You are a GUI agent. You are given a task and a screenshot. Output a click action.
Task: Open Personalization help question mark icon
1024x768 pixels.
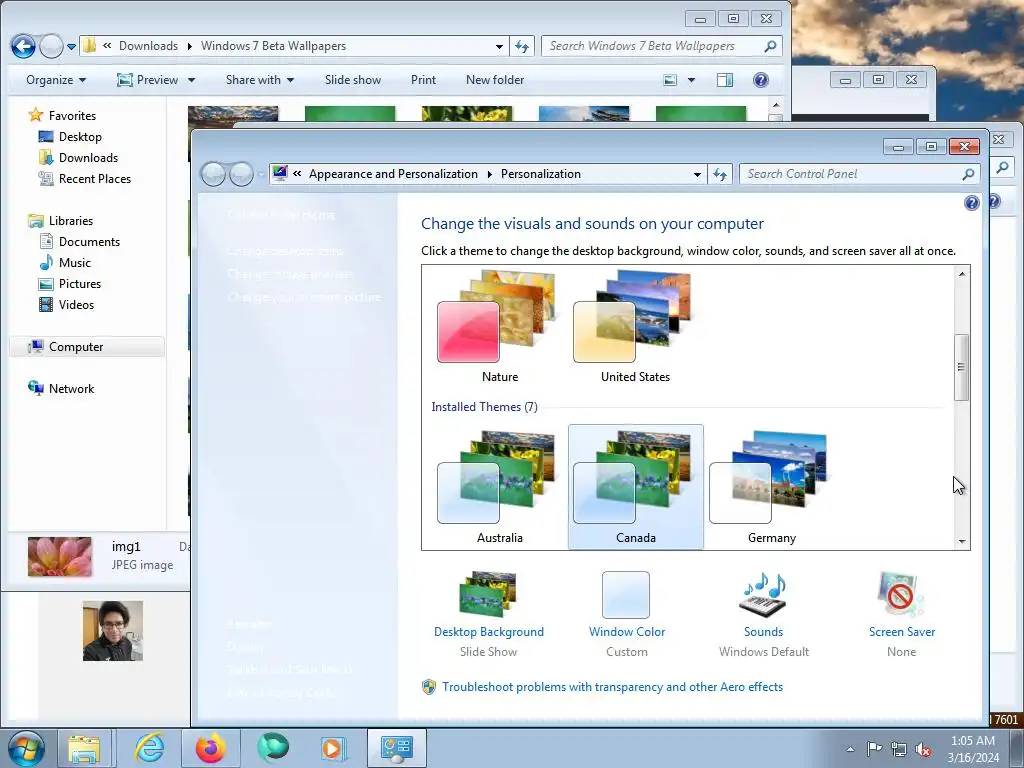971,203
